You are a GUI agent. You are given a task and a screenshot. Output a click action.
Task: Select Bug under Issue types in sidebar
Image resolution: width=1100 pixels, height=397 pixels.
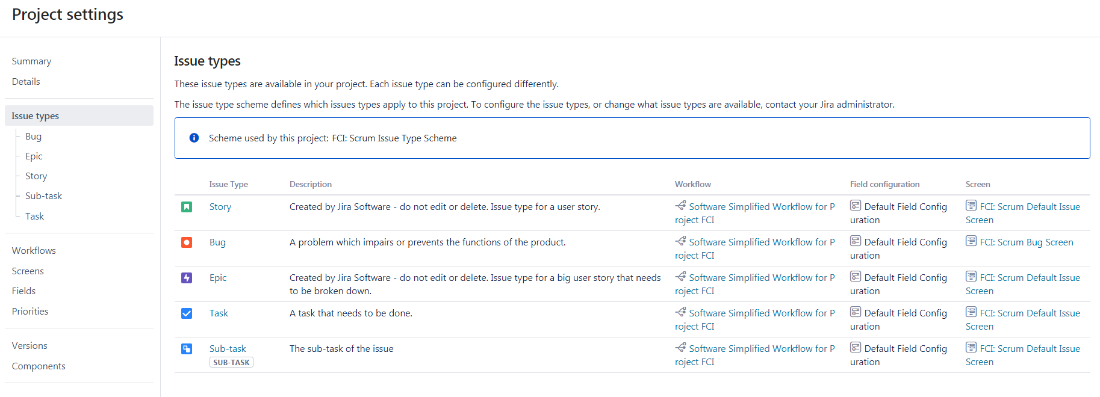[x=33, y=137]
